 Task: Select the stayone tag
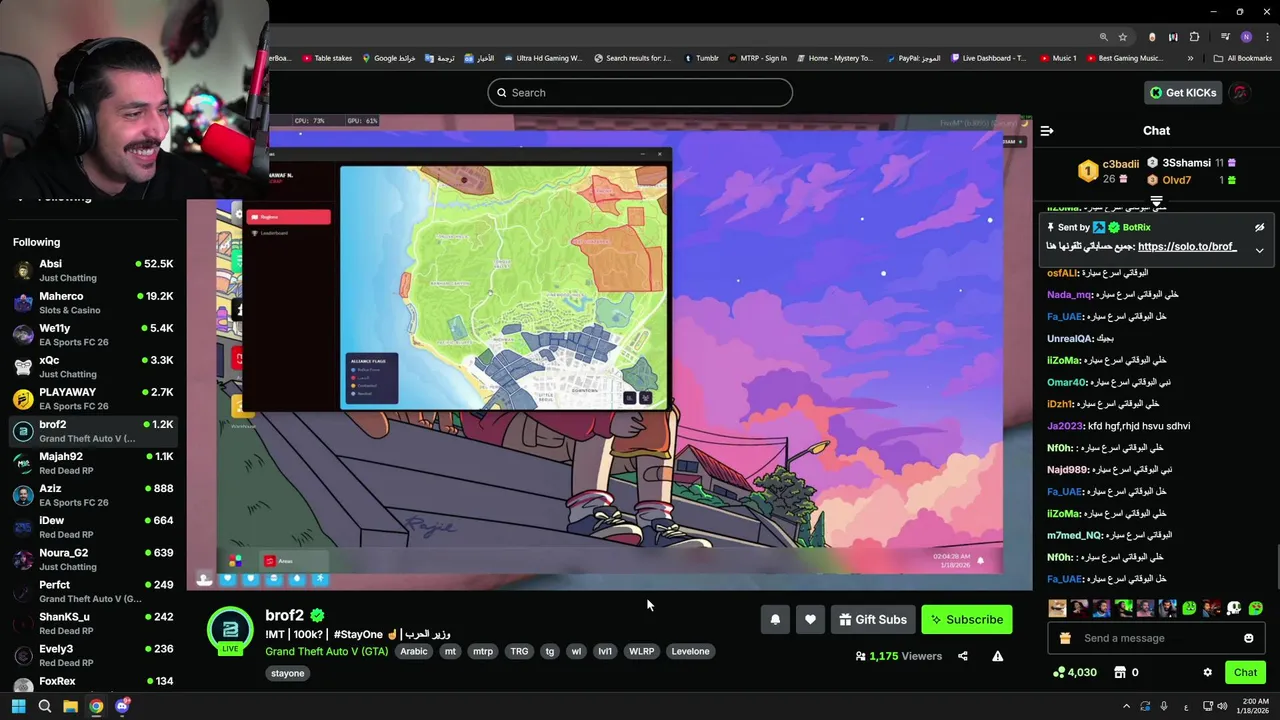tap(288, 674)
